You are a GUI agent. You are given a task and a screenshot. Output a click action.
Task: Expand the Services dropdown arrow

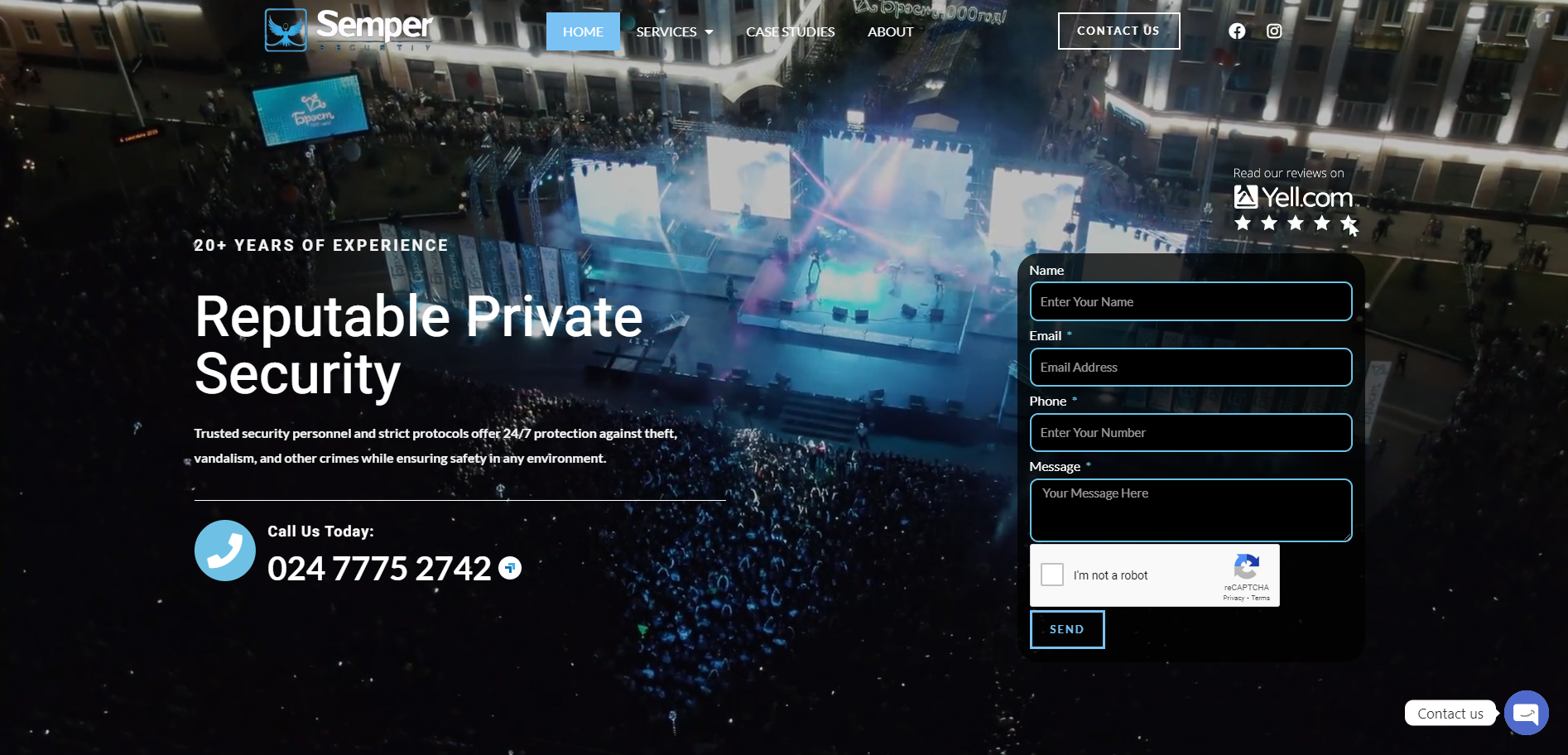tap(709, 32)
